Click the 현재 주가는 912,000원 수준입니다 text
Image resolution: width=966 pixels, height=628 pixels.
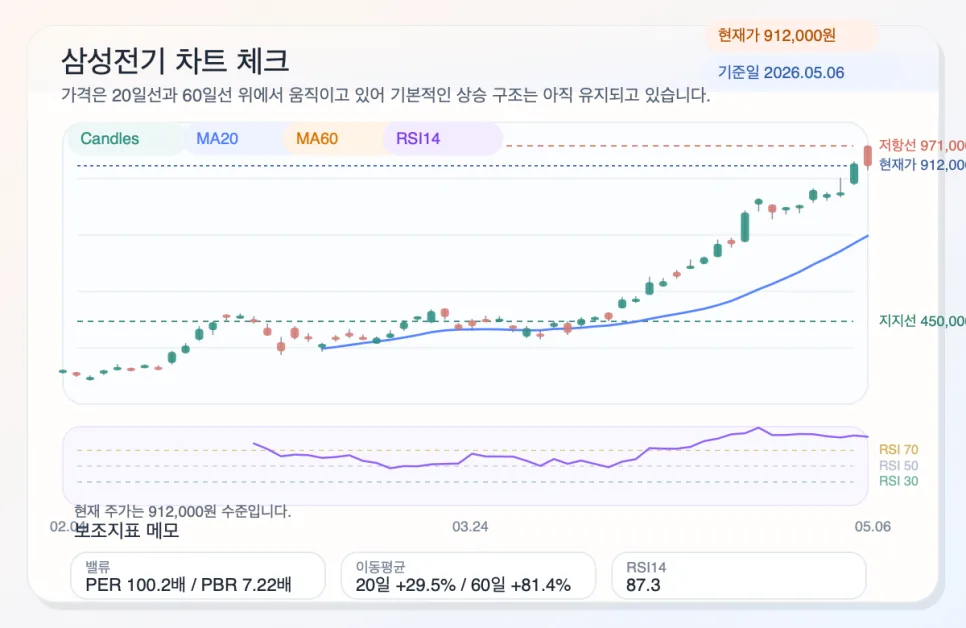click(182, 511)
